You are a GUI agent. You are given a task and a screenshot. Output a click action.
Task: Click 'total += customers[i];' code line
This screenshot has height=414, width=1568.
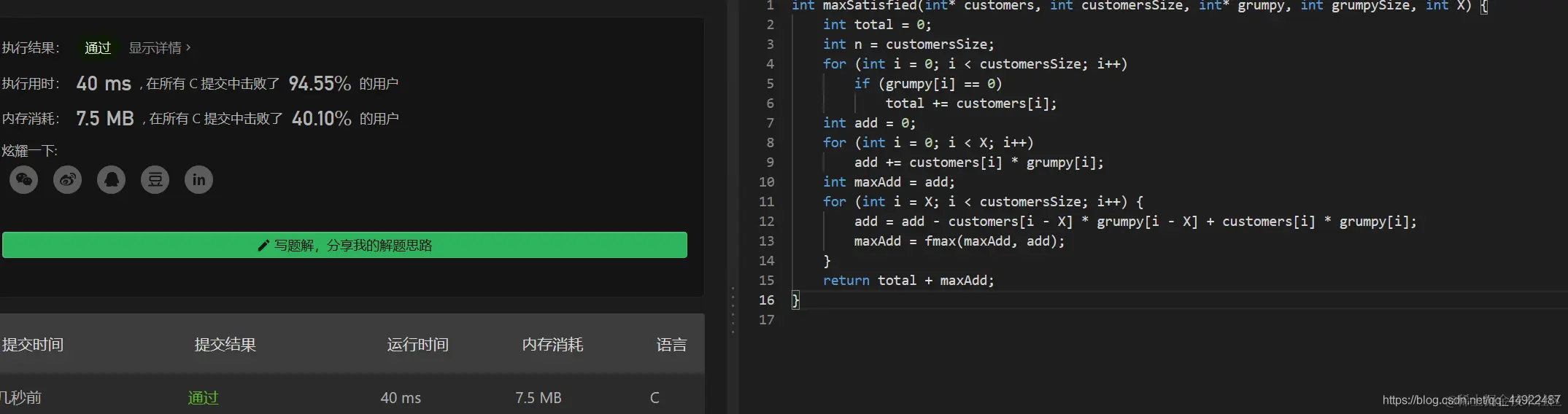click(x=971, y=103)
